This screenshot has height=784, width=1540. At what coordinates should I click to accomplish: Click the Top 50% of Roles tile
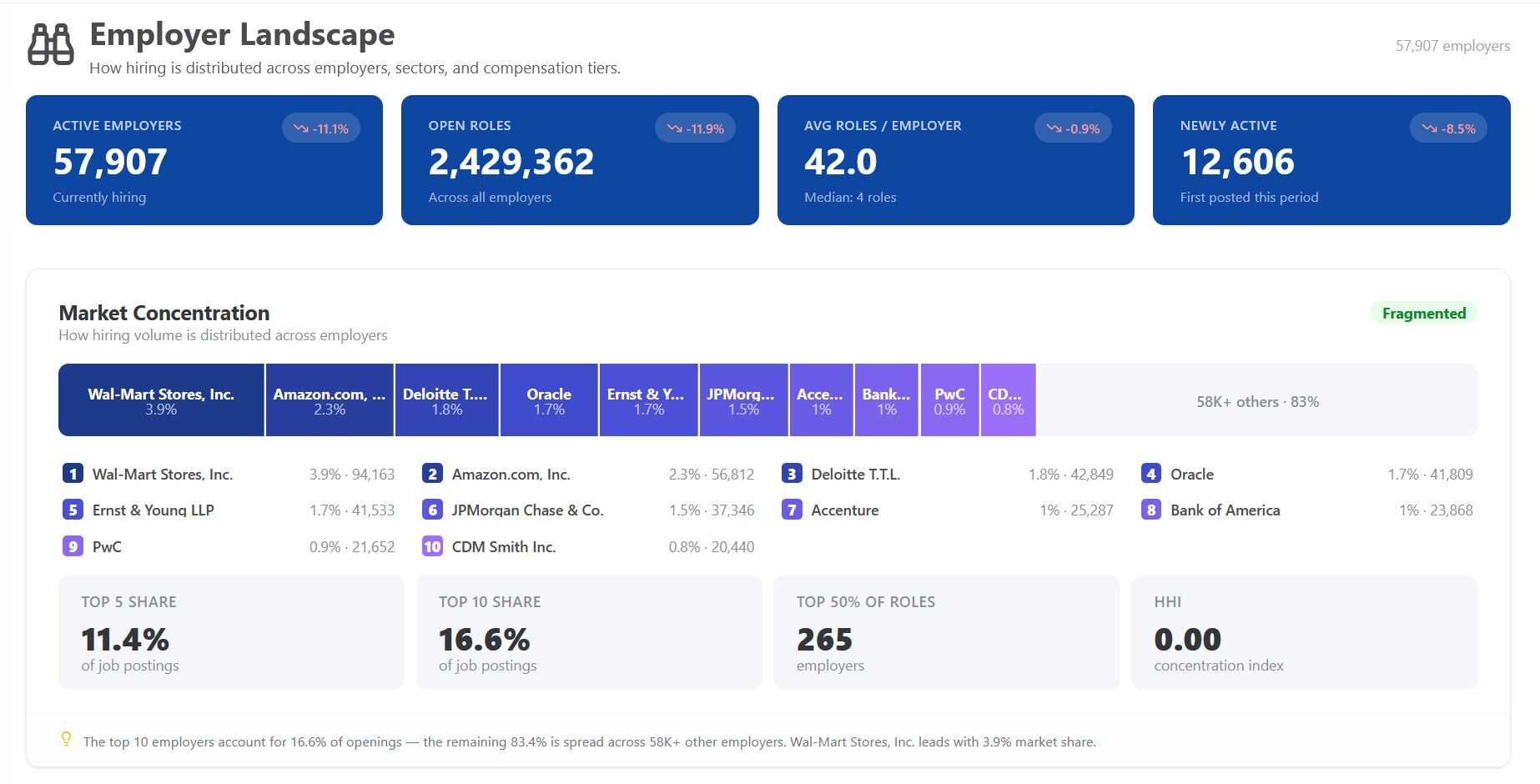[946, 632]
